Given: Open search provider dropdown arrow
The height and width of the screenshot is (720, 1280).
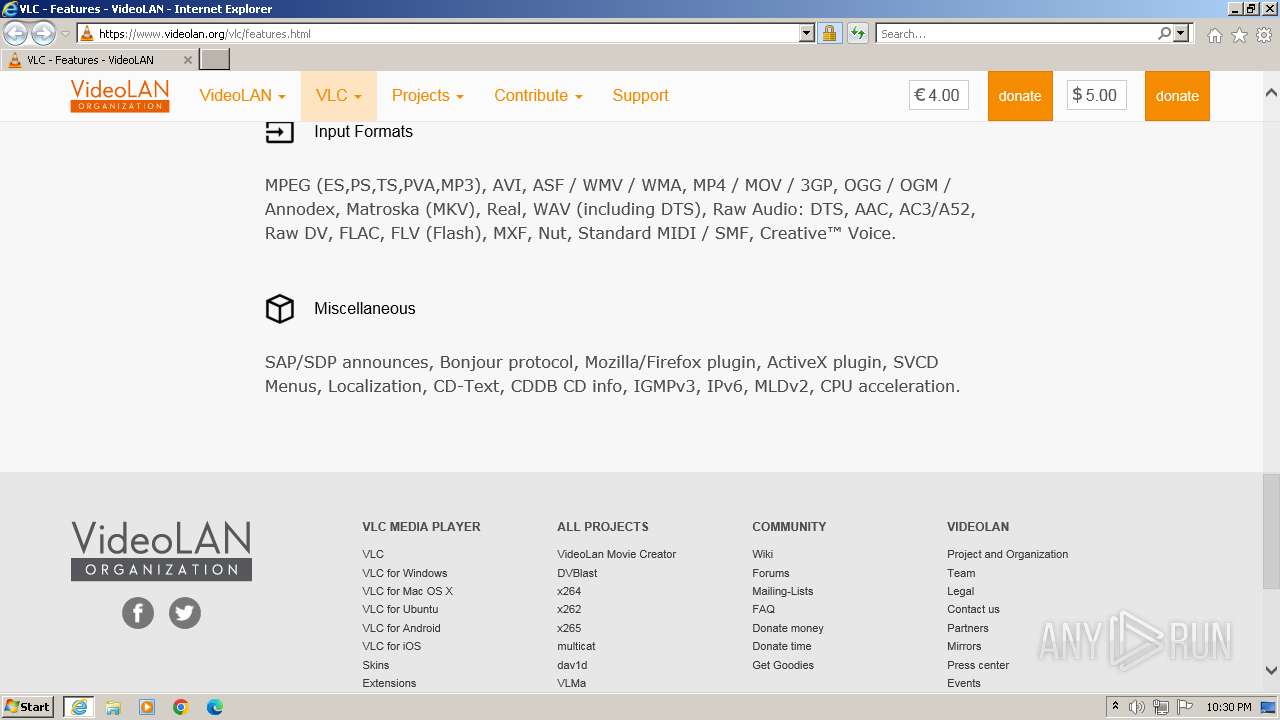Looking at the screenshot, I should pos(1182,33).
